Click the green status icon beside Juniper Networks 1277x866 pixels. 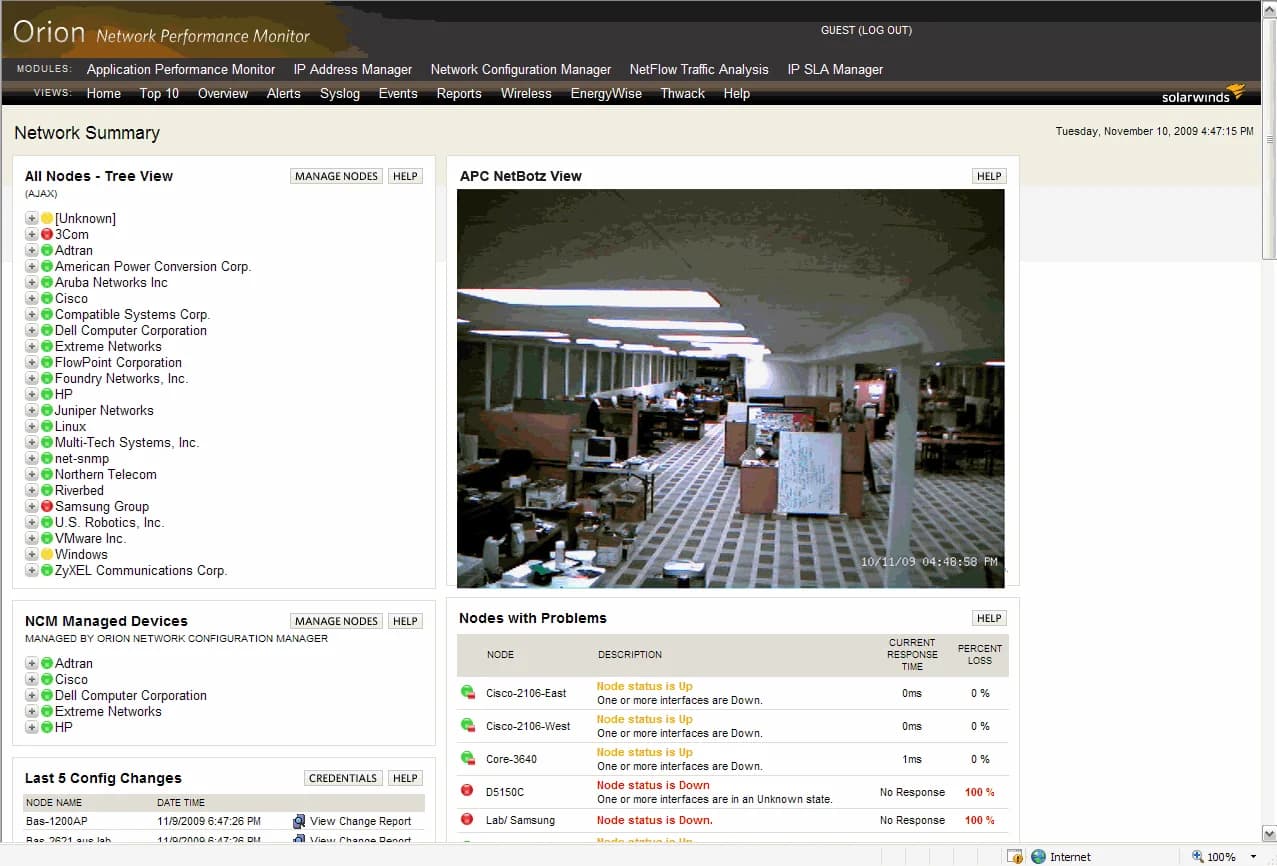47,410
